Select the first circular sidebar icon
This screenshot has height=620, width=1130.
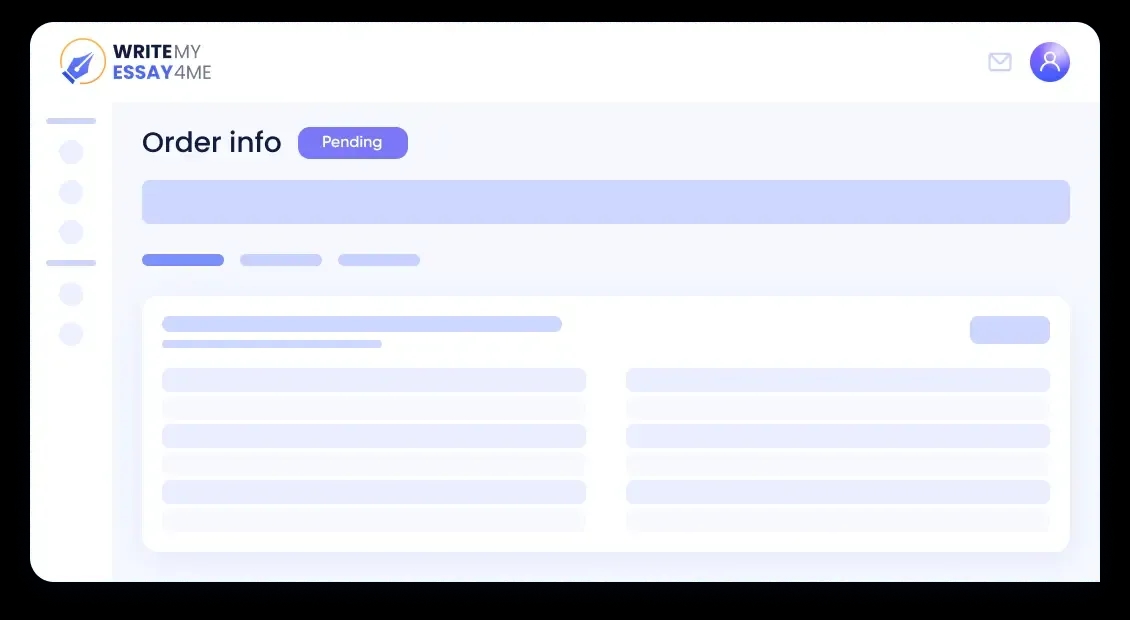71,152
